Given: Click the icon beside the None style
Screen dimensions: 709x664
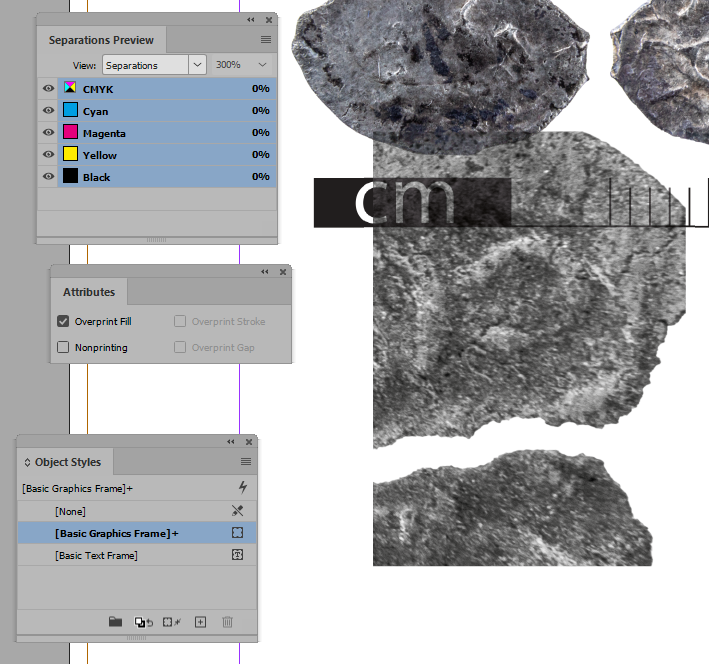Looking at the screenshot, I should click(237, 511).
